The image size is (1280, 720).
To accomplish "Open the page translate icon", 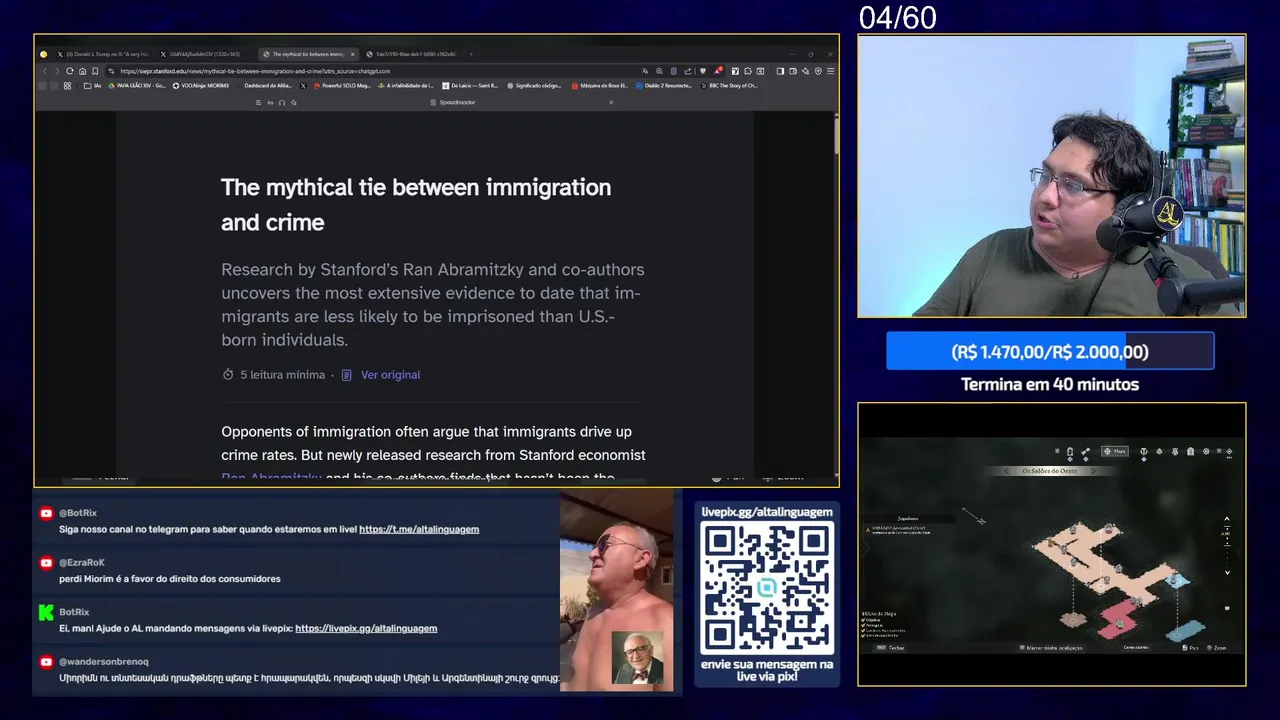I will coord(645,71).
